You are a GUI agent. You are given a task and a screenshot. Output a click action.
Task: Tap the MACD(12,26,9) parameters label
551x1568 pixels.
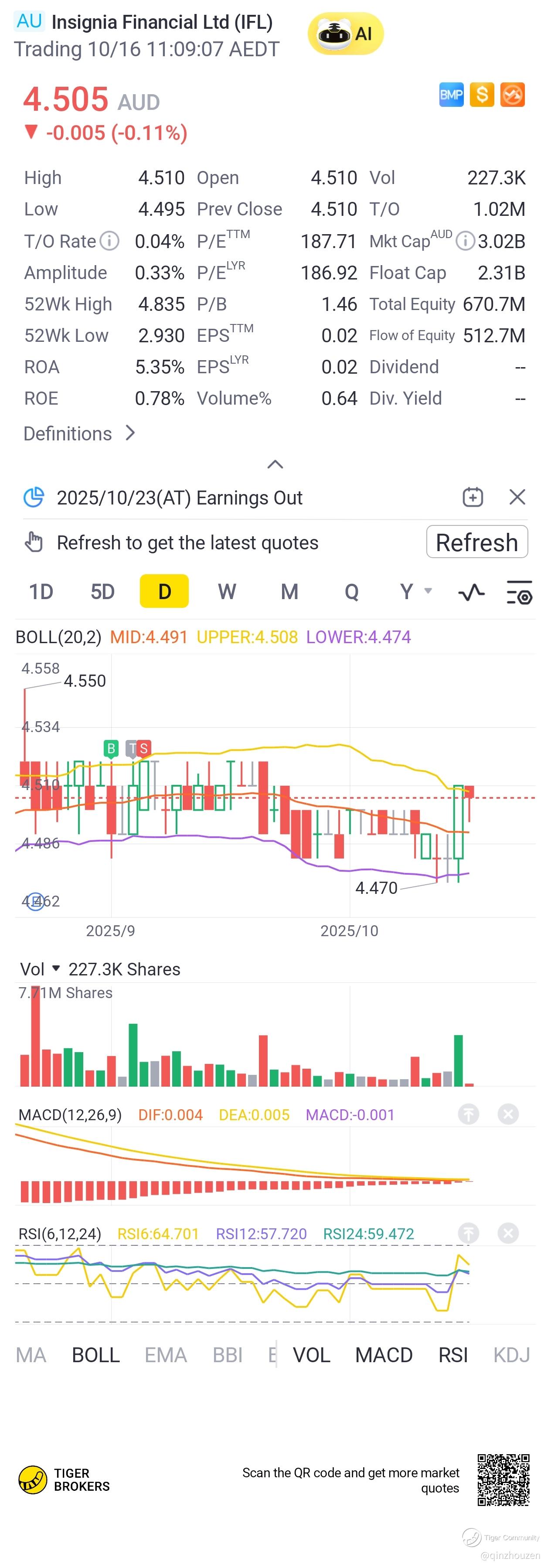[x=70, y=1115]
